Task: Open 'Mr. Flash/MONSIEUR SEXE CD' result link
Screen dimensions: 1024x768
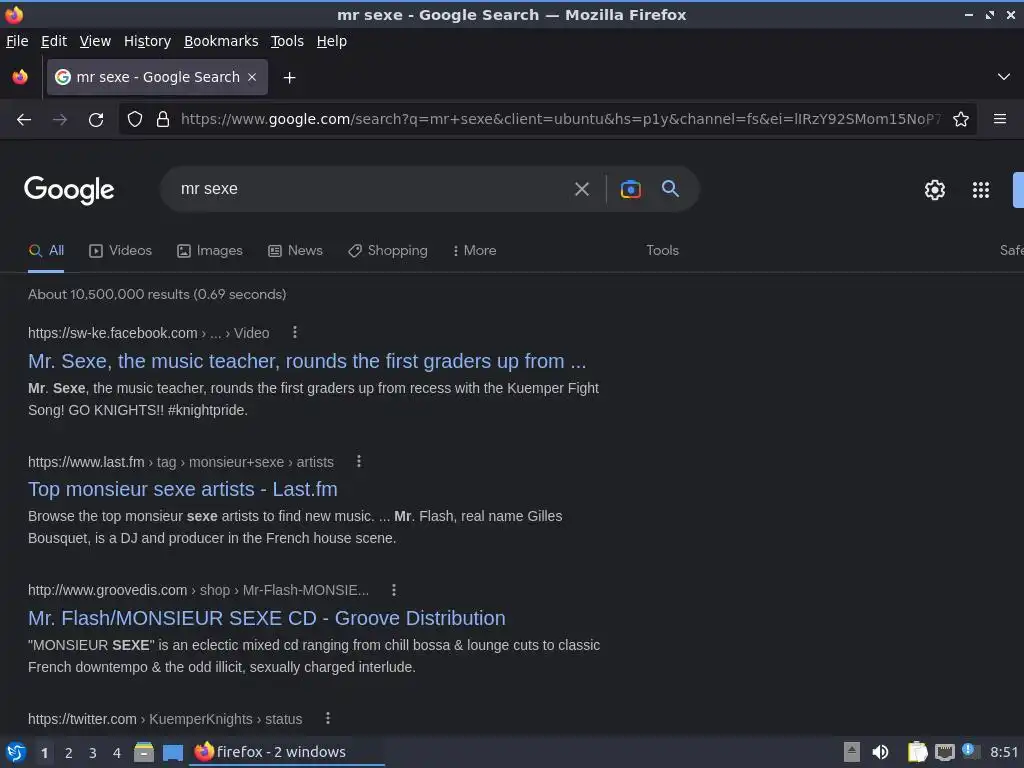Action: tap(266, 618)
